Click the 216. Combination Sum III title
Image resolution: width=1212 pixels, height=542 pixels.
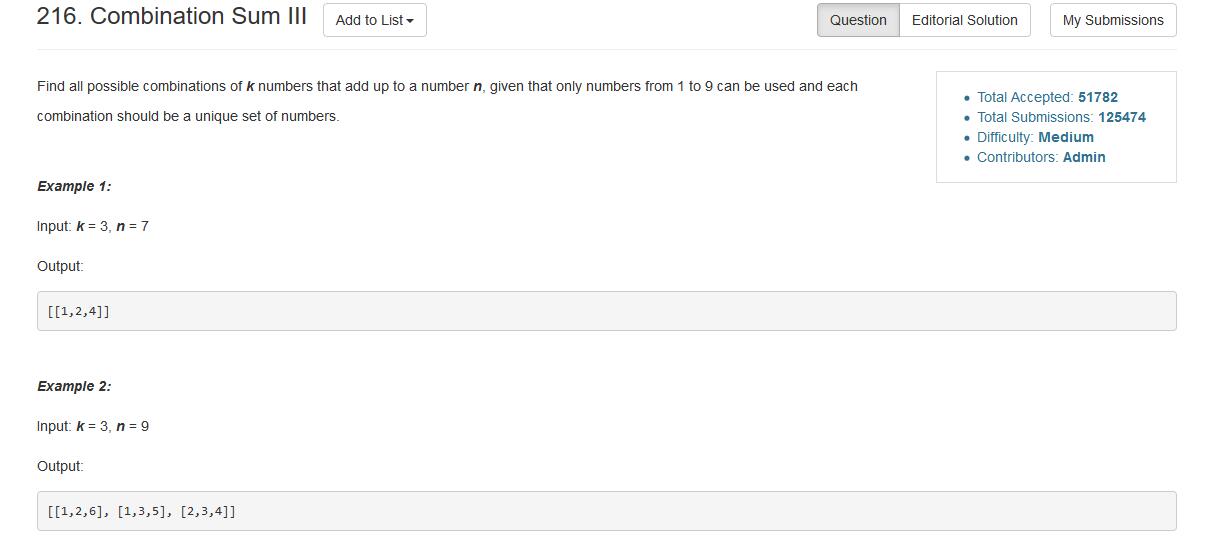(x=172, y=16)
